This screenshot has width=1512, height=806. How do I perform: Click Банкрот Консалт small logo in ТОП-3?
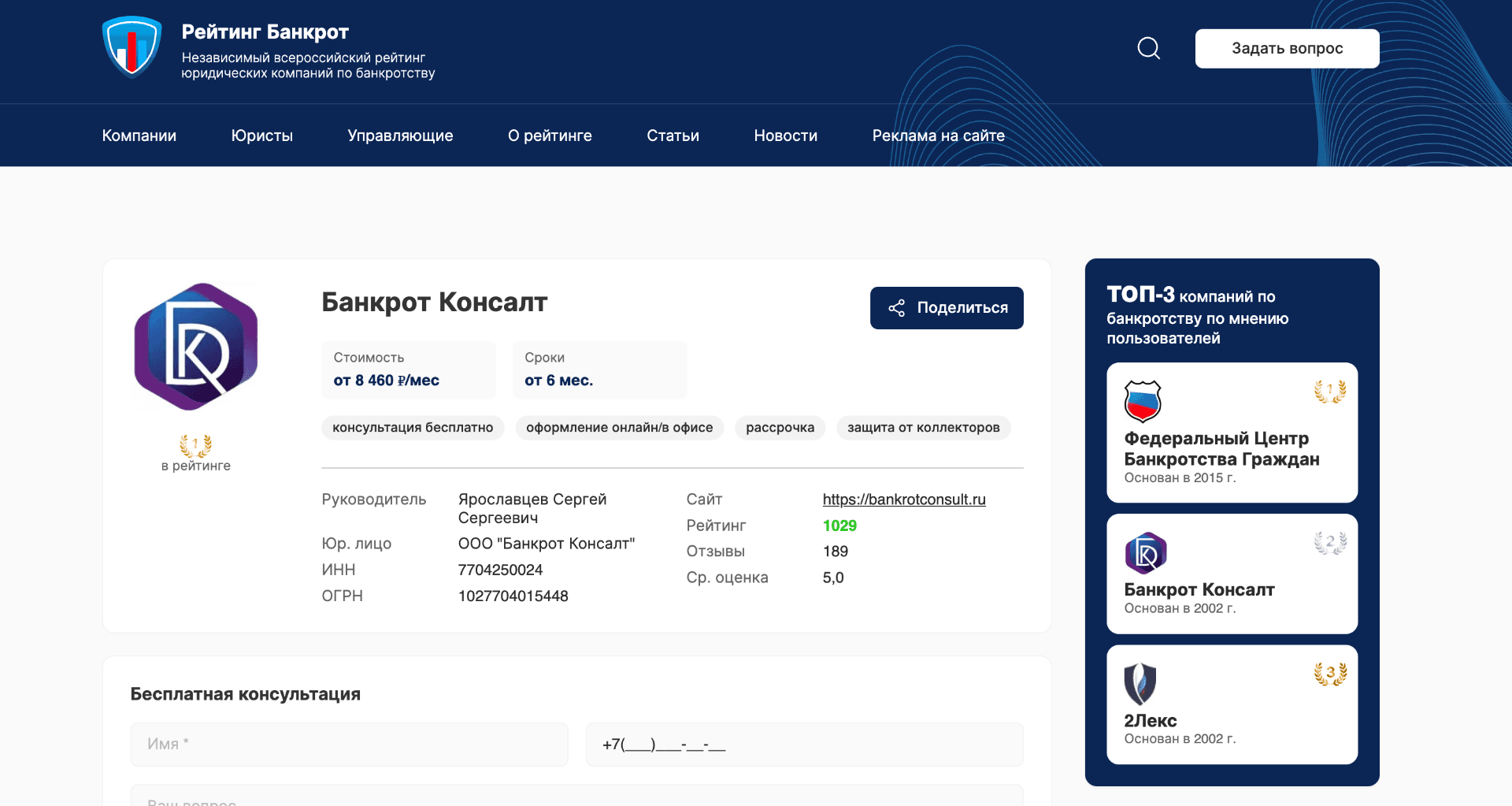1146,553
